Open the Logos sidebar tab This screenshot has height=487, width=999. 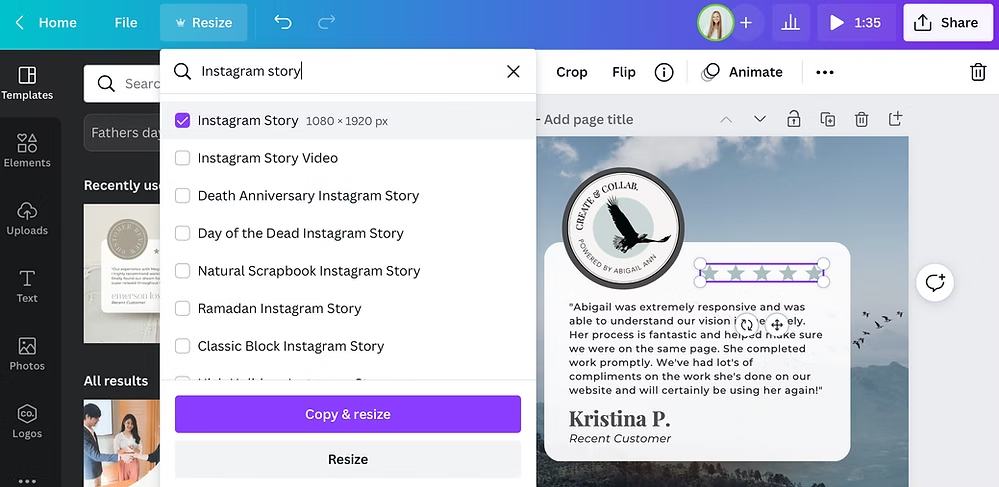[x=27, y=422]
